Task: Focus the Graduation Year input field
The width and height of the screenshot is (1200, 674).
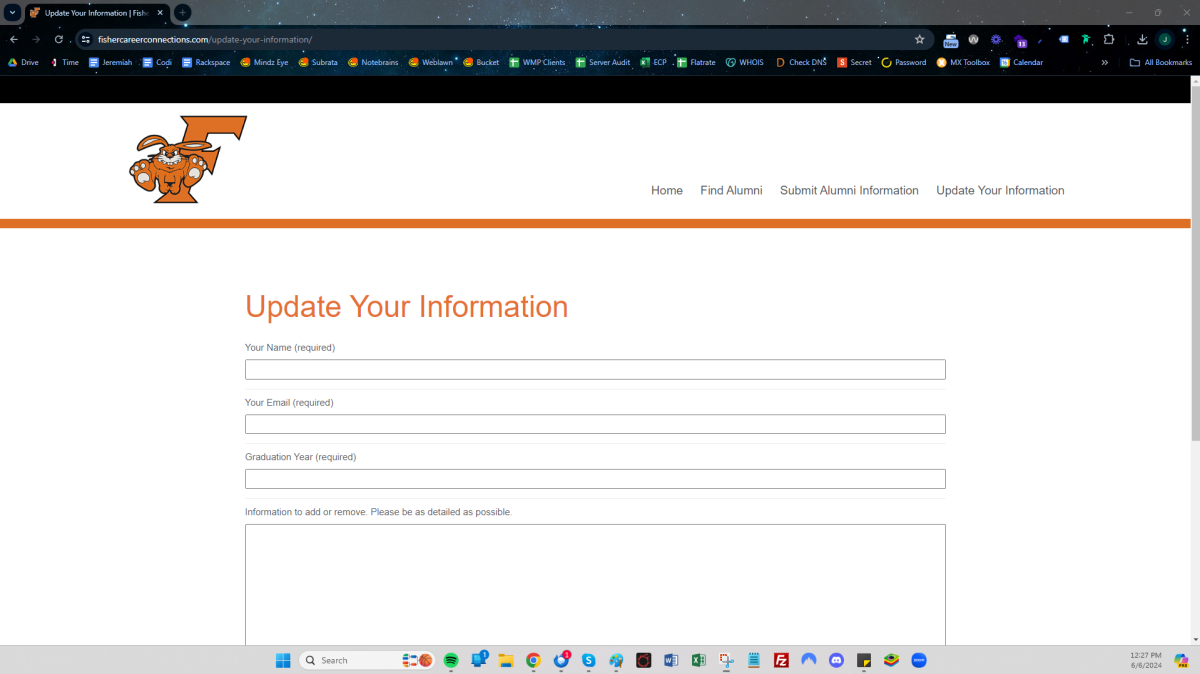Action: (x=595, y=479)
